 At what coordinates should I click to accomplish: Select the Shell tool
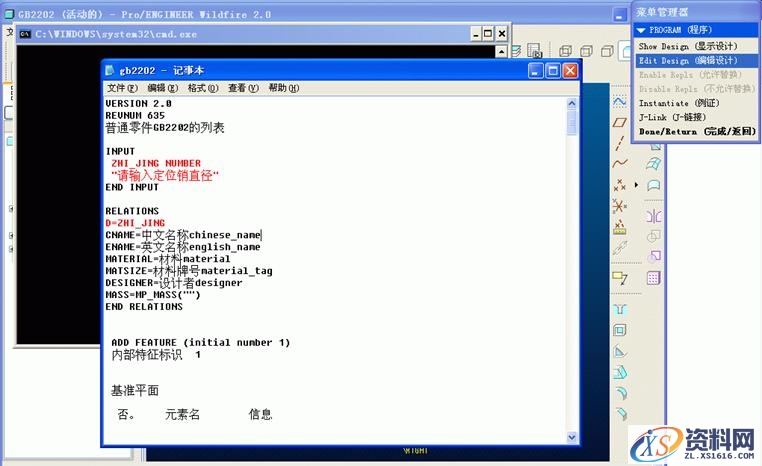pyautogui.click(x=620, y=330)
